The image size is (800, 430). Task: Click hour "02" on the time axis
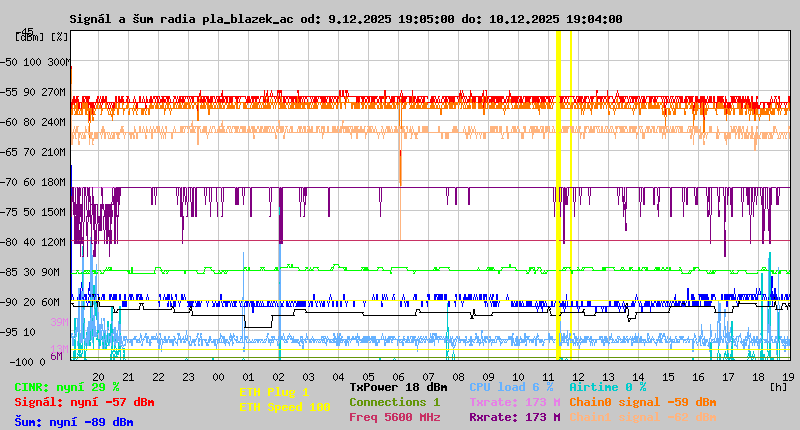(278, 377)
